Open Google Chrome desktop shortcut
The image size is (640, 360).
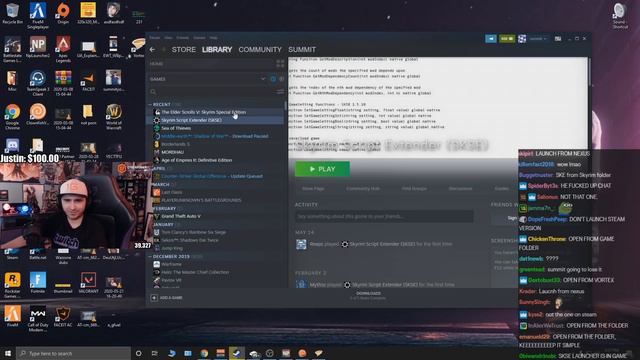tap(12, 116)
